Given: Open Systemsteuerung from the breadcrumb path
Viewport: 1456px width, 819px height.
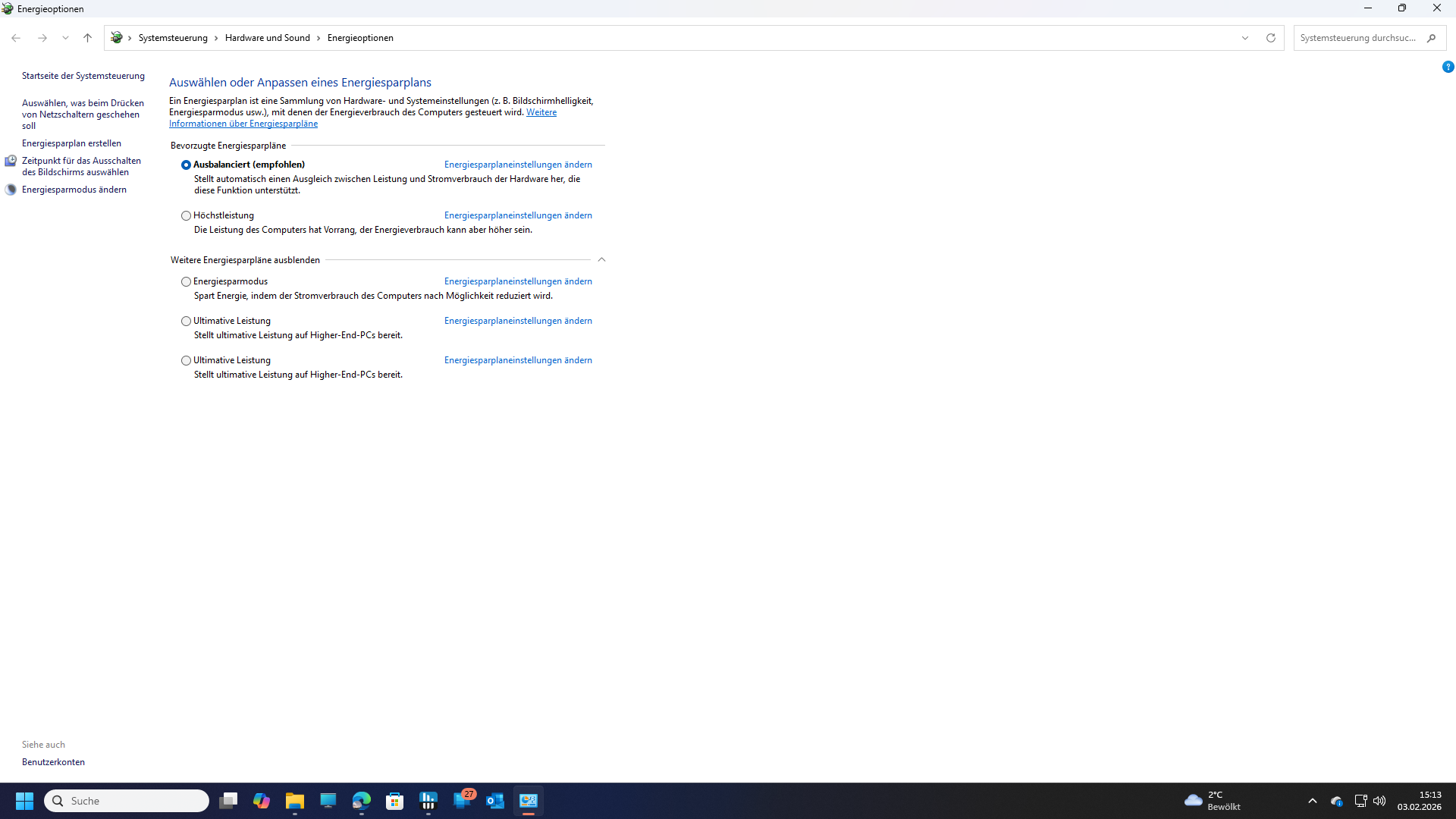Looking at the screenshot, I should click(x=173, y=37).
